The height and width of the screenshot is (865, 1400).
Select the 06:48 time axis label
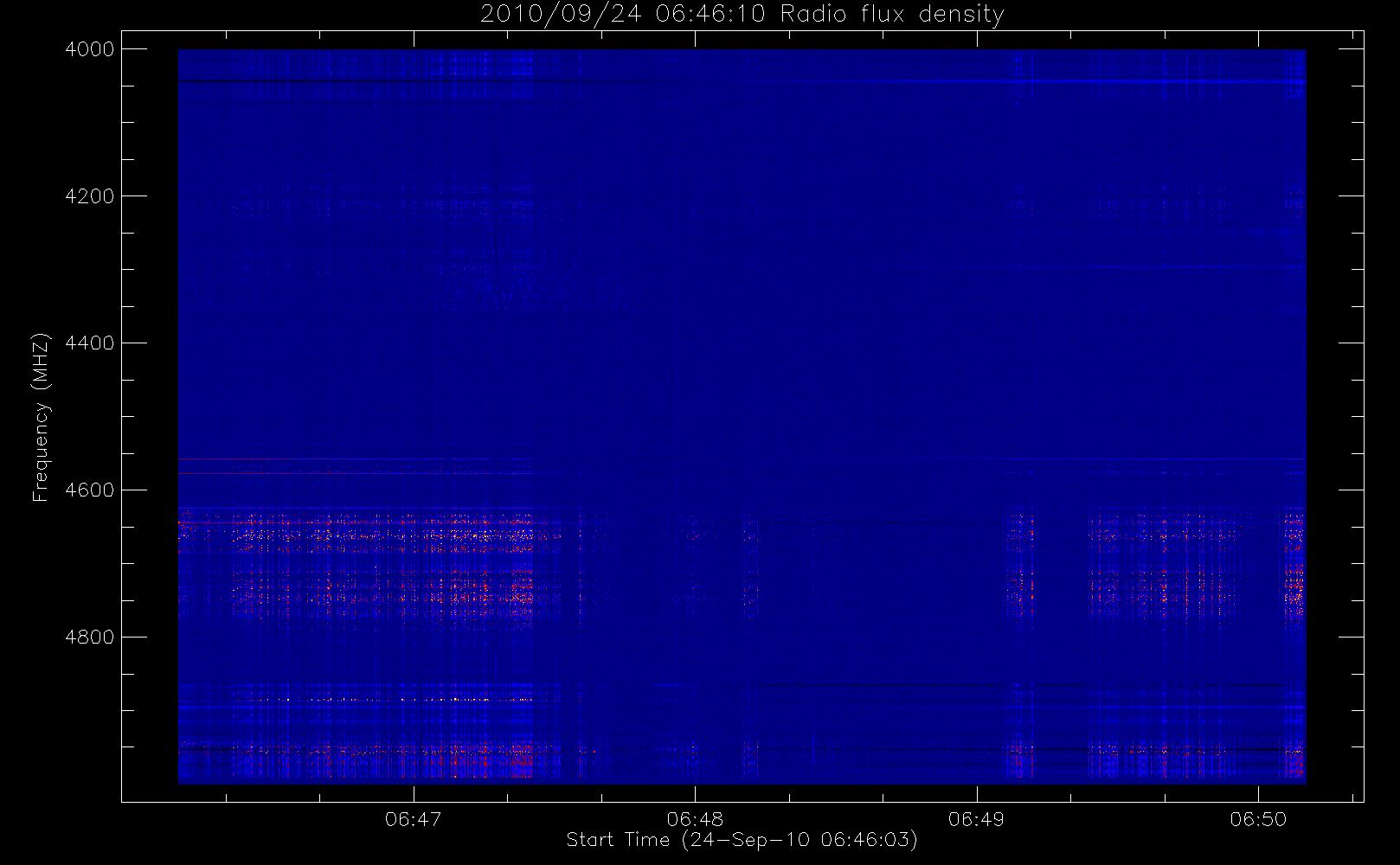[x=695, y=819]
